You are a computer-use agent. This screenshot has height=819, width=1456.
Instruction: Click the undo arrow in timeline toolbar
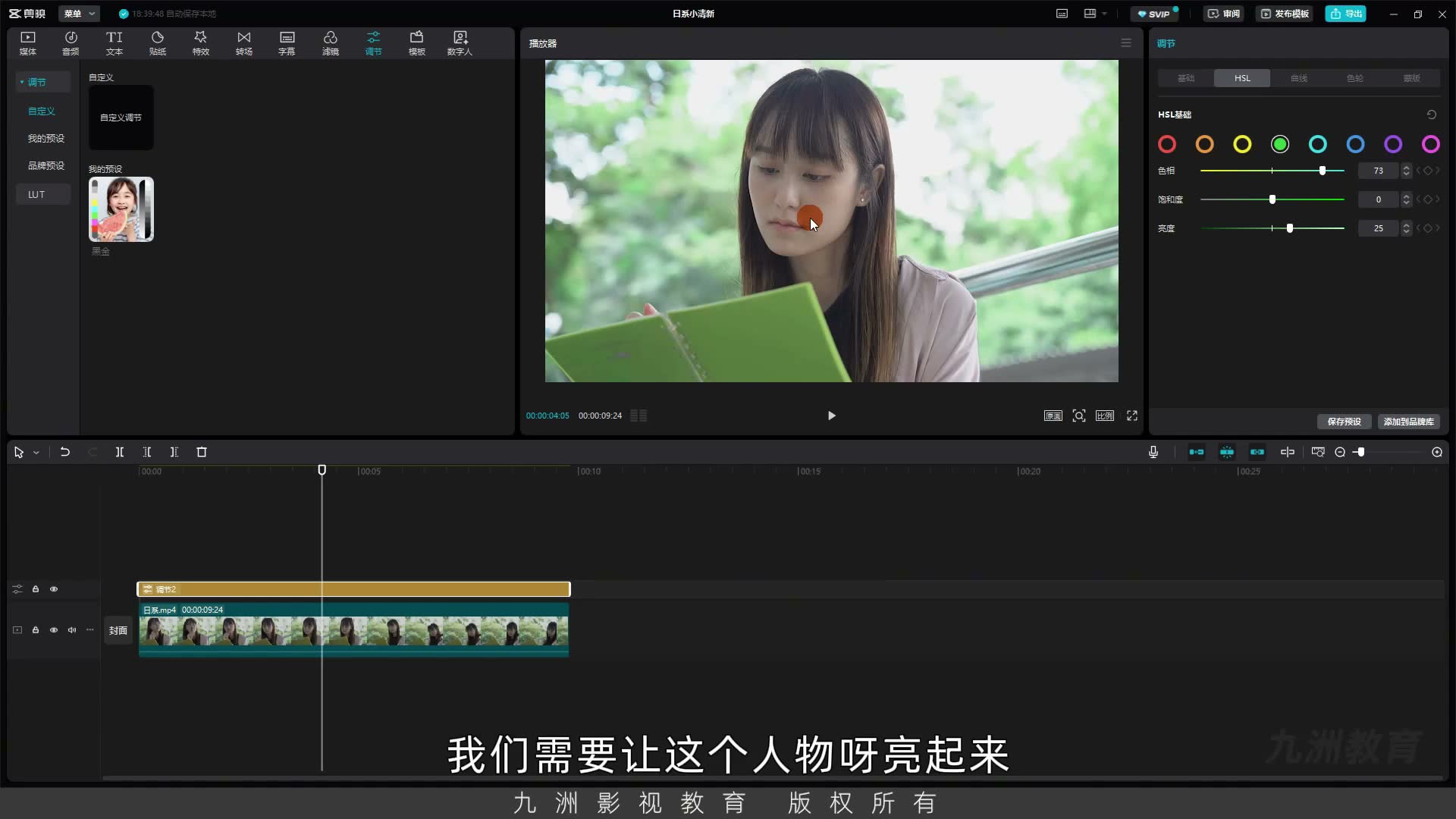65,452
